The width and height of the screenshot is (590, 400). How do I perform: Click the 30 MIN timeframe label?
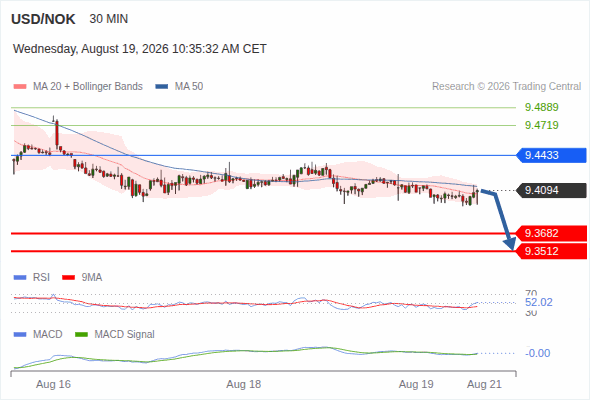pos(109,19)
